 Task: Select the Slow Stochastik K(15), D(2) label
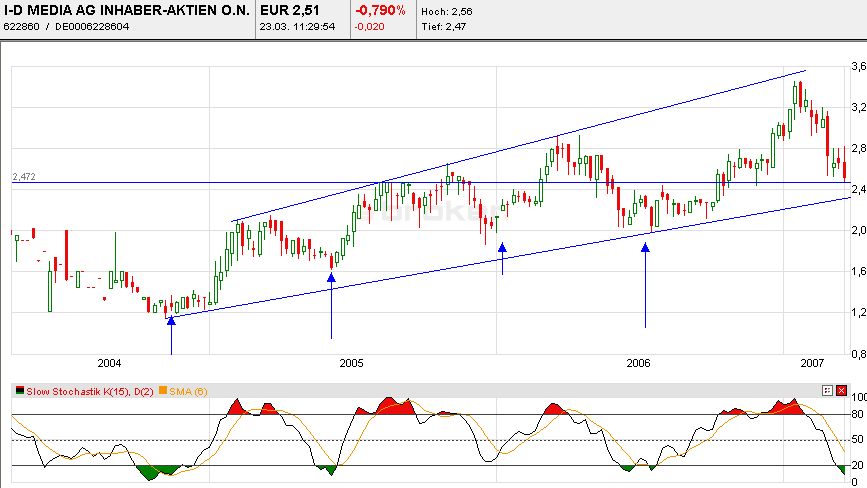(90, 391)
